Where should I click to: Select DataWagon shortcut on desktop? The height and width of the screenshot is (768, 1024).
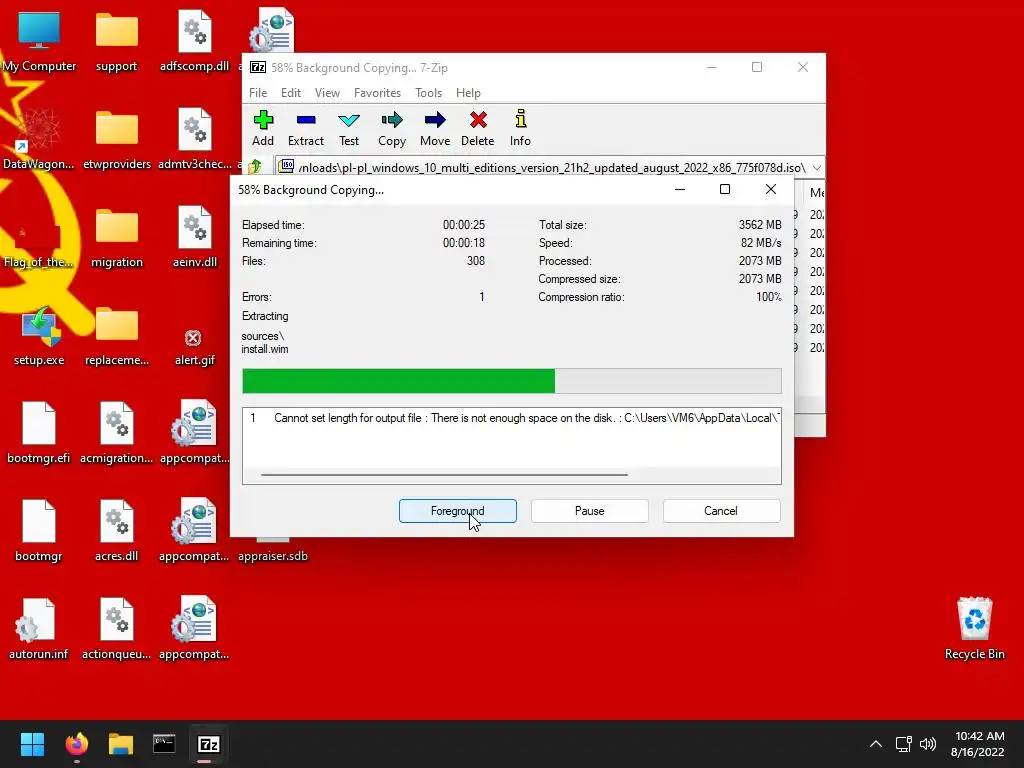(x=39, y=138)
